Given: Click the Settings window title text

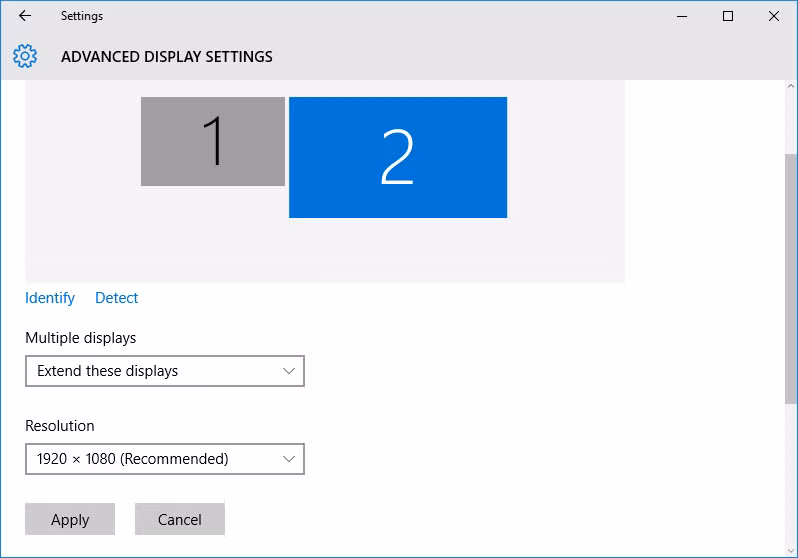Looking at the screenshot, I should pos(81,16).
